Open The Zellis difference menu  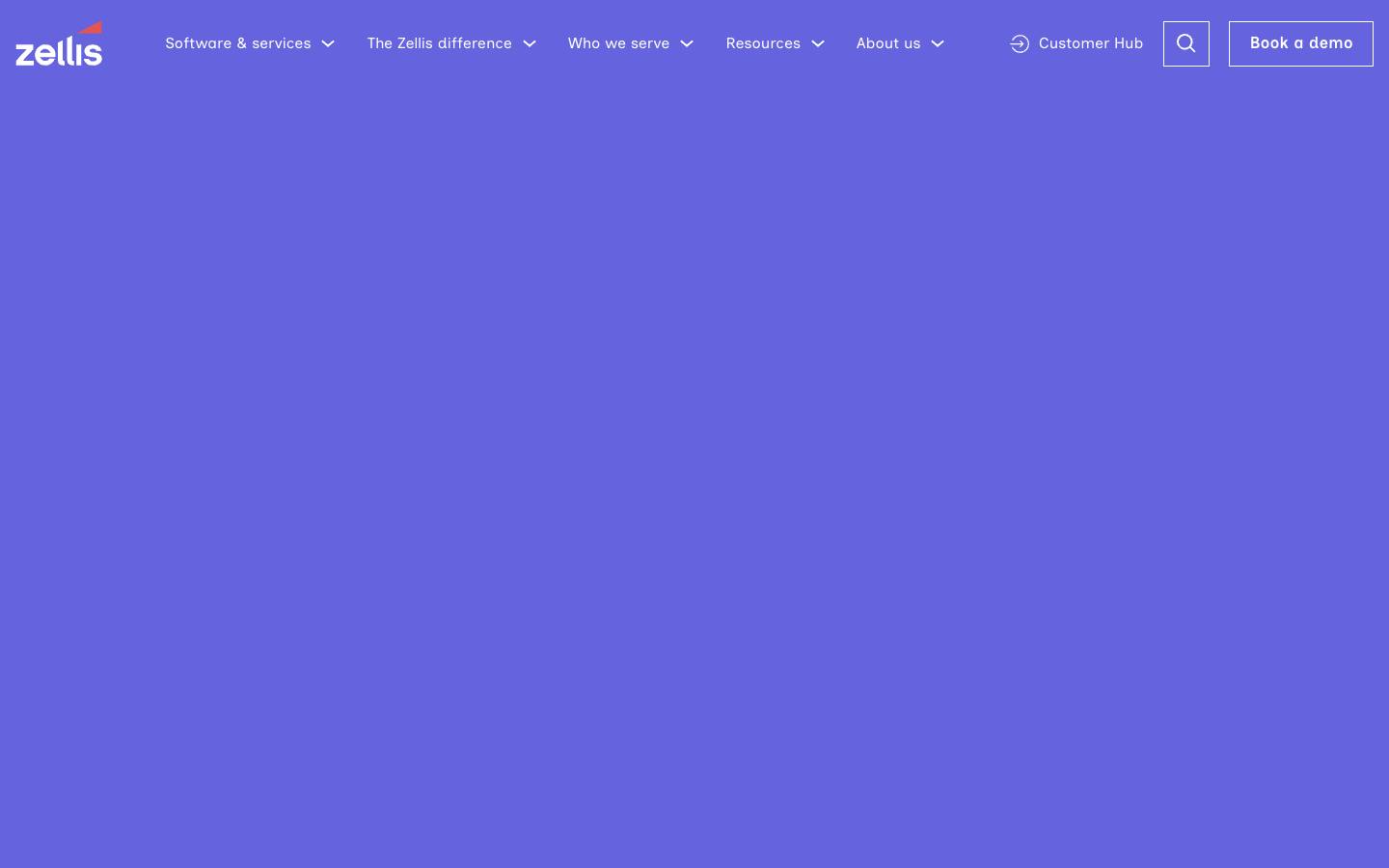point(440,43)
